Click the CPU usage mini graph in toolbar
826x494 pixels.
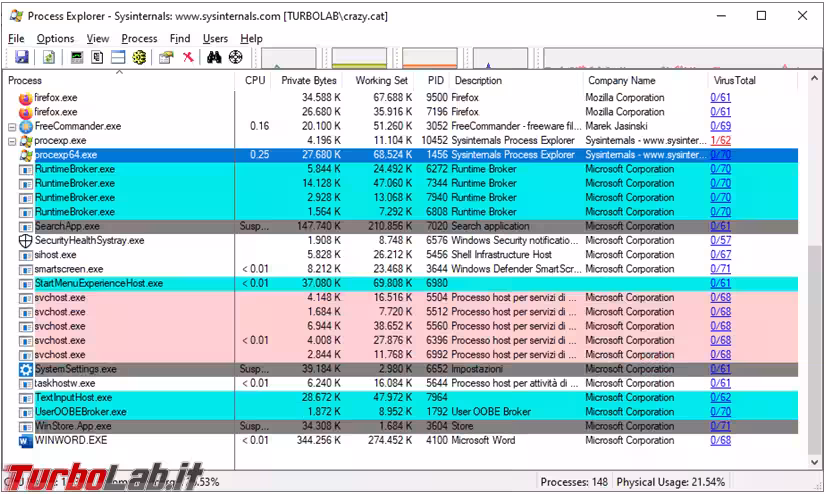click(x=288, y=58)
